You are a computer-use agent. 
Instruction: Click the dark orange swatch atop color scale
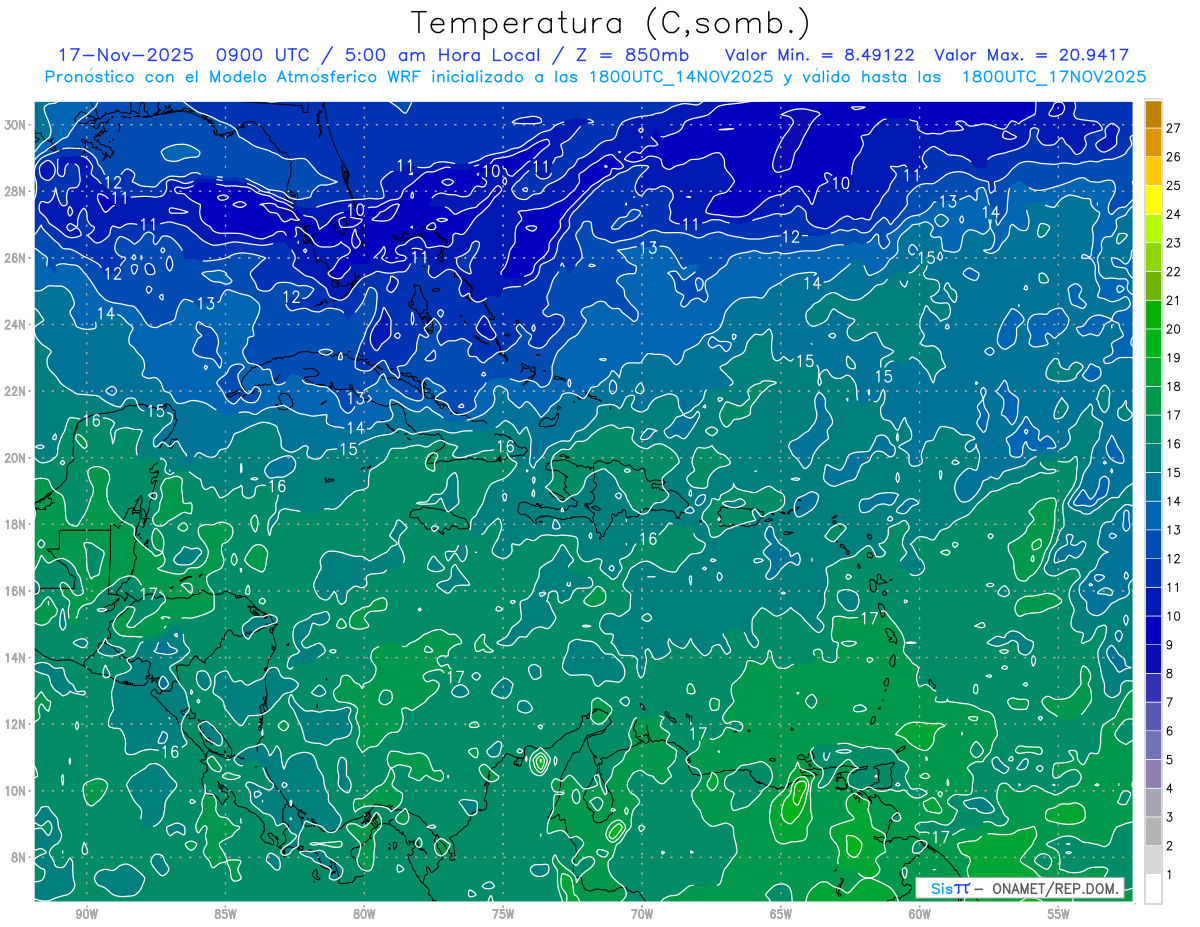coord(1153,115)
